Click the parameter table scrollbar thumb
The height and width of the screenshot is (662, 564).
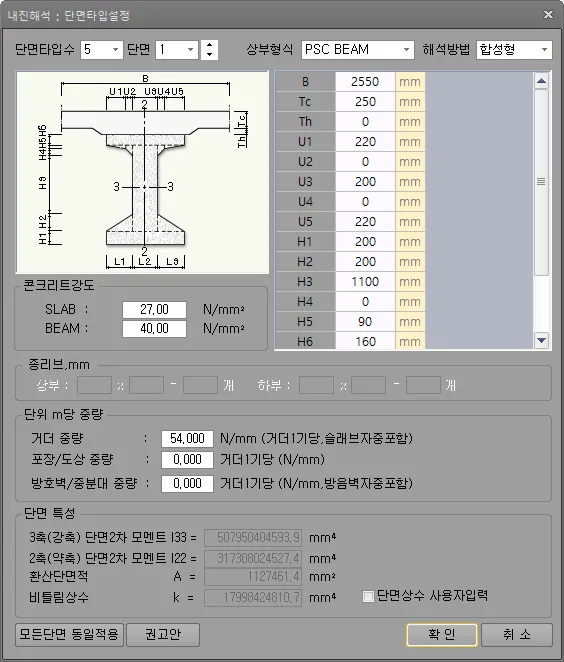pyautogui.click(x=542, y=182)
